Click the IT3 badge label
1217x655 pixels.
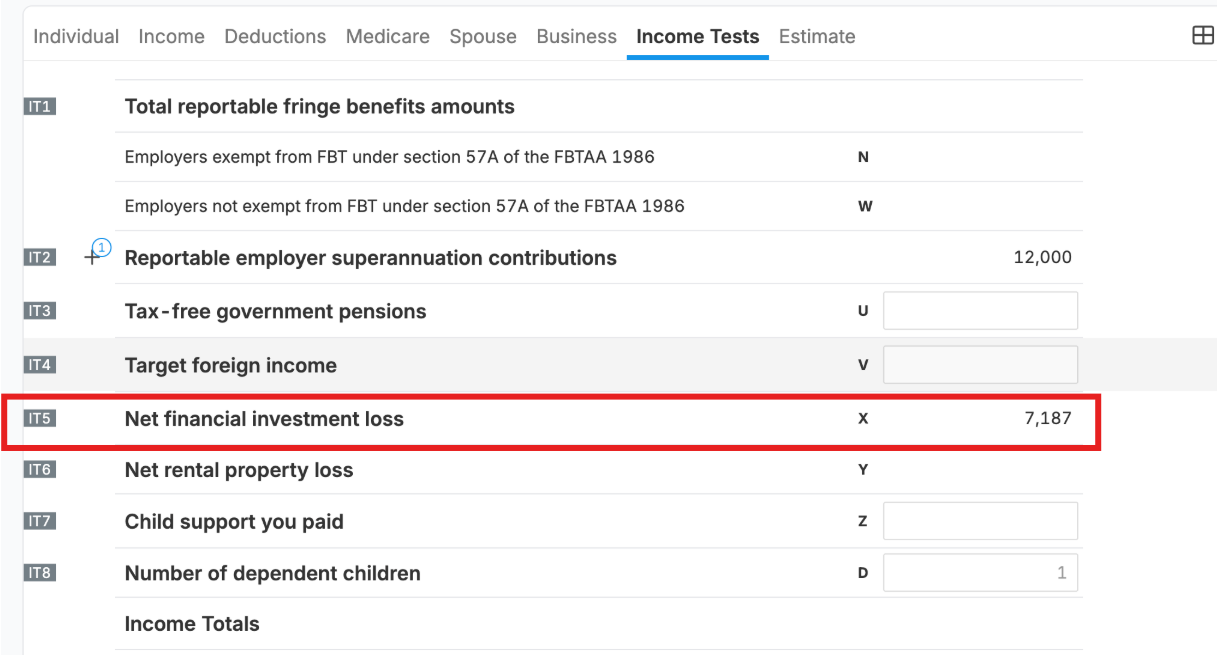tap(40, 311)
